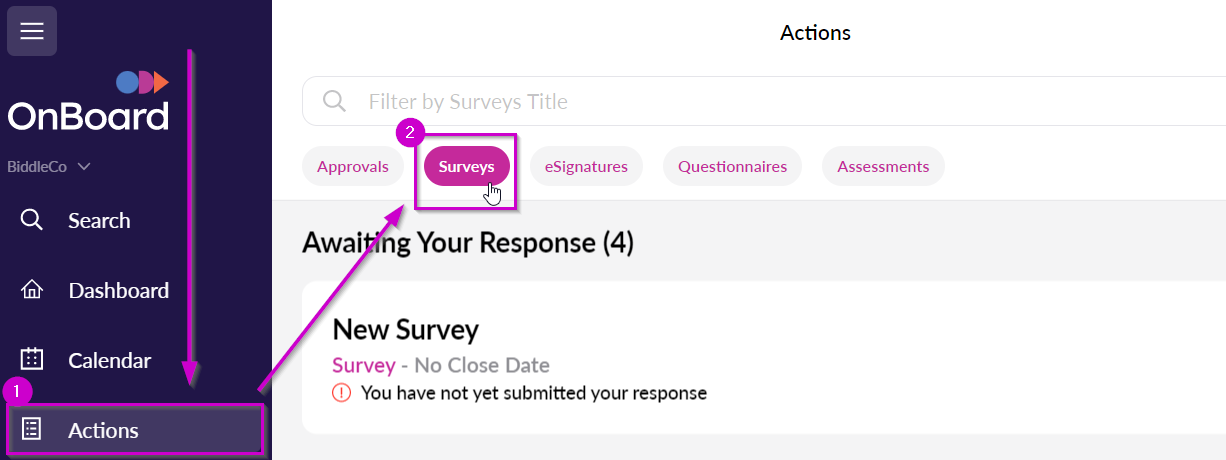The image size is (1226, 460).
Task: Click the Filter by Surveys Title field
Action: point(764,101)
